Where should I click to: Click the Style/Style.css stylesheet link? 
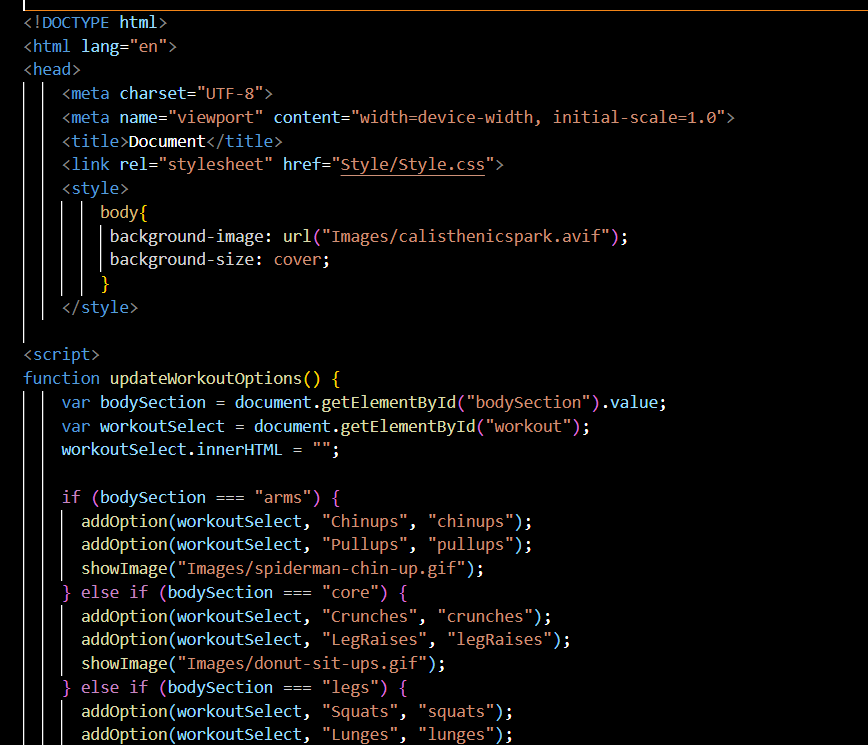pos(412,164)
